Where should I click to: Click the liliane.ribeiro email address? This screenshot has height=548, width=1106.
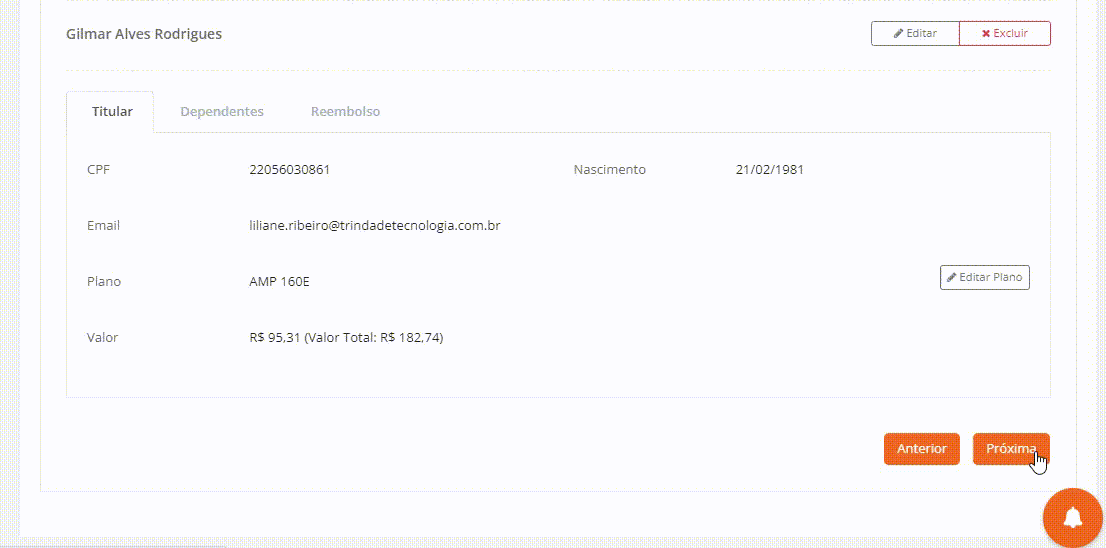point(375,226)
